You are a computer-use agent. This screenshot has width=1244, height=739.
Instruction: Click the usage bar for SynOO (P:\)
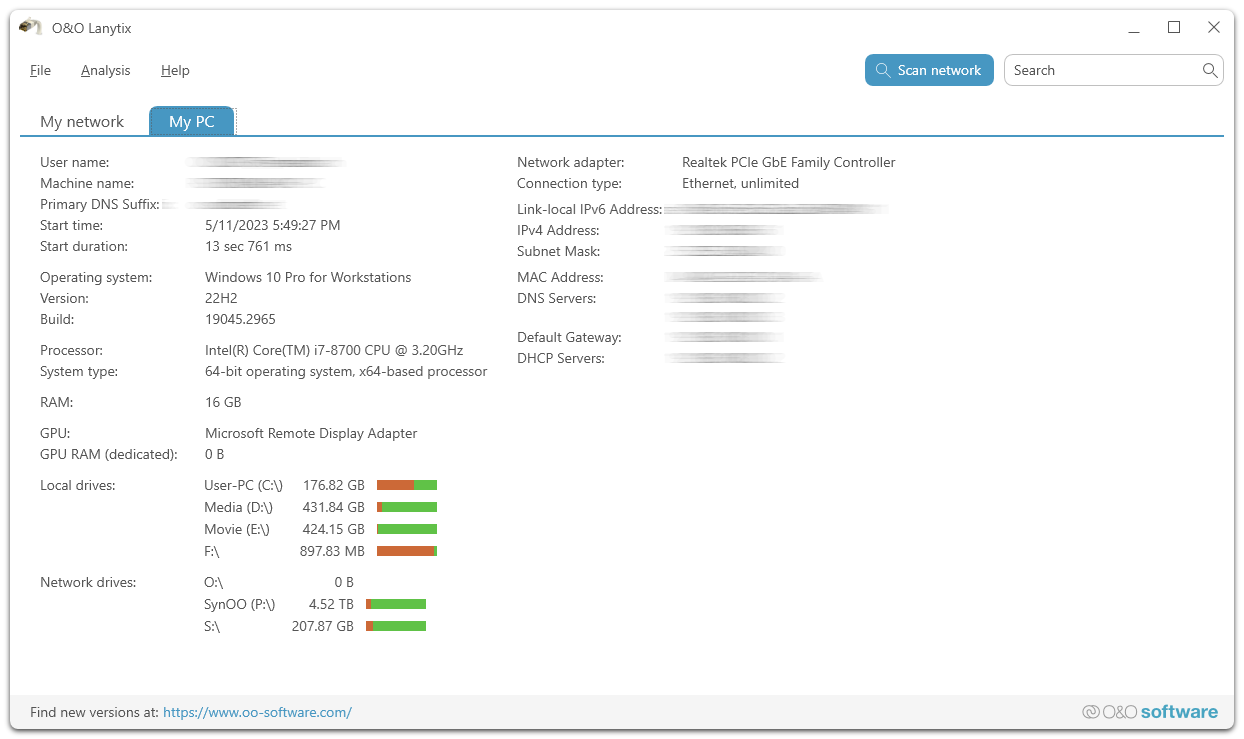396,604
